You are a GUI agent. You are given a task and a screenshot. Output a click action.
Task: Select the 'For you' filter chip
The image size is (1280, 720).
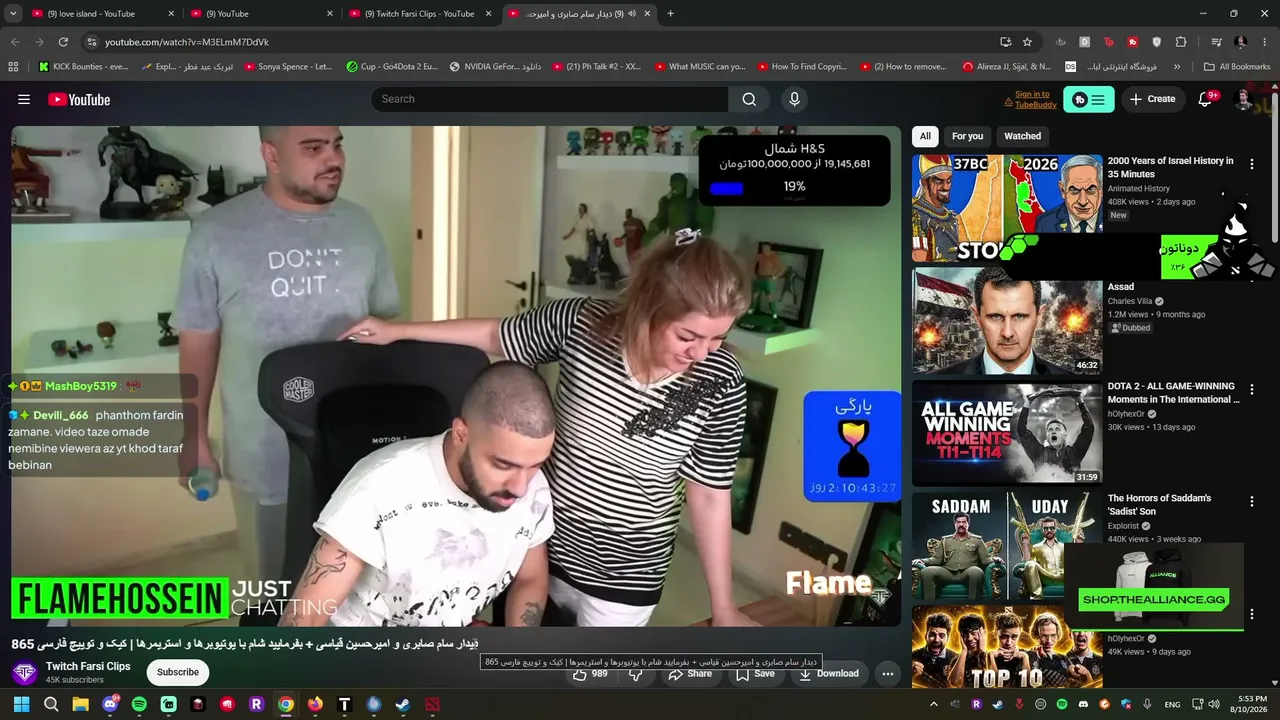tap(967, 136)
